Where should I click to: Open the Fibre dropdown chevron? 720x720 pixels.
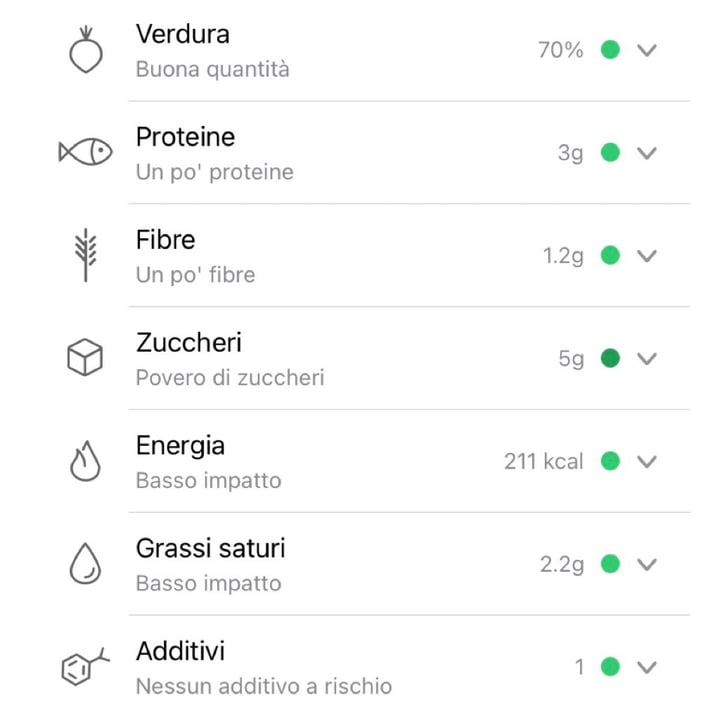click(x=647, y=255)
